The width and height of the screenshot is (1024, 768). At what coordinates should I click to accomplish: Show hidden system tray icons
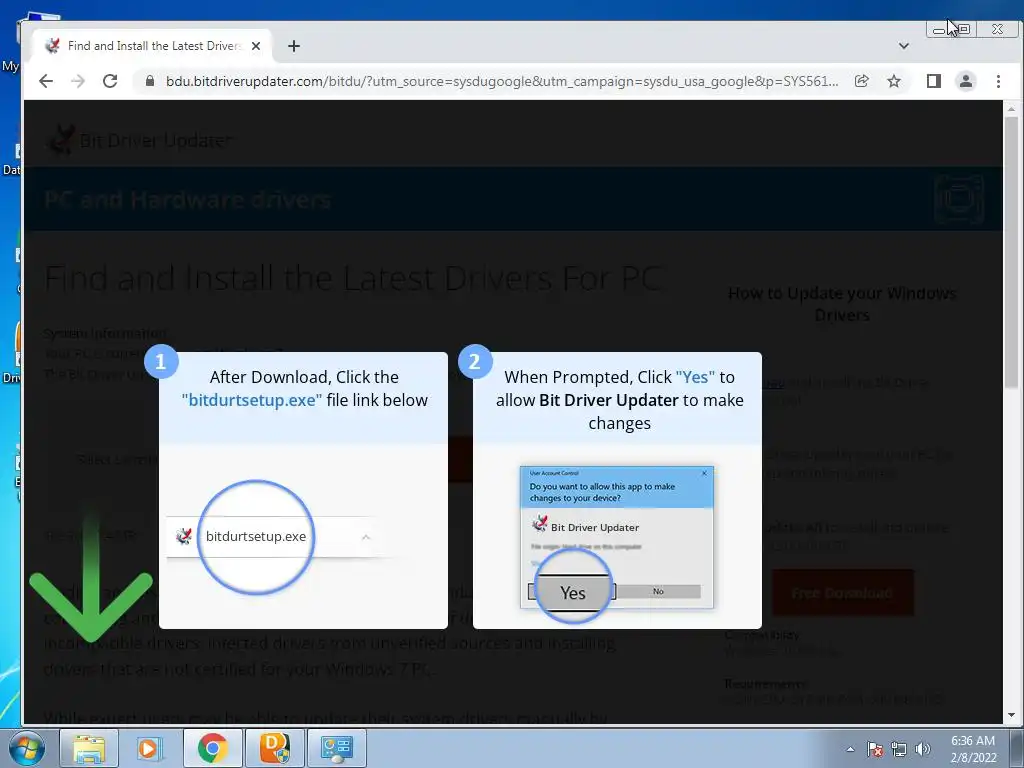pyautogui.click(x=850, y=749)
